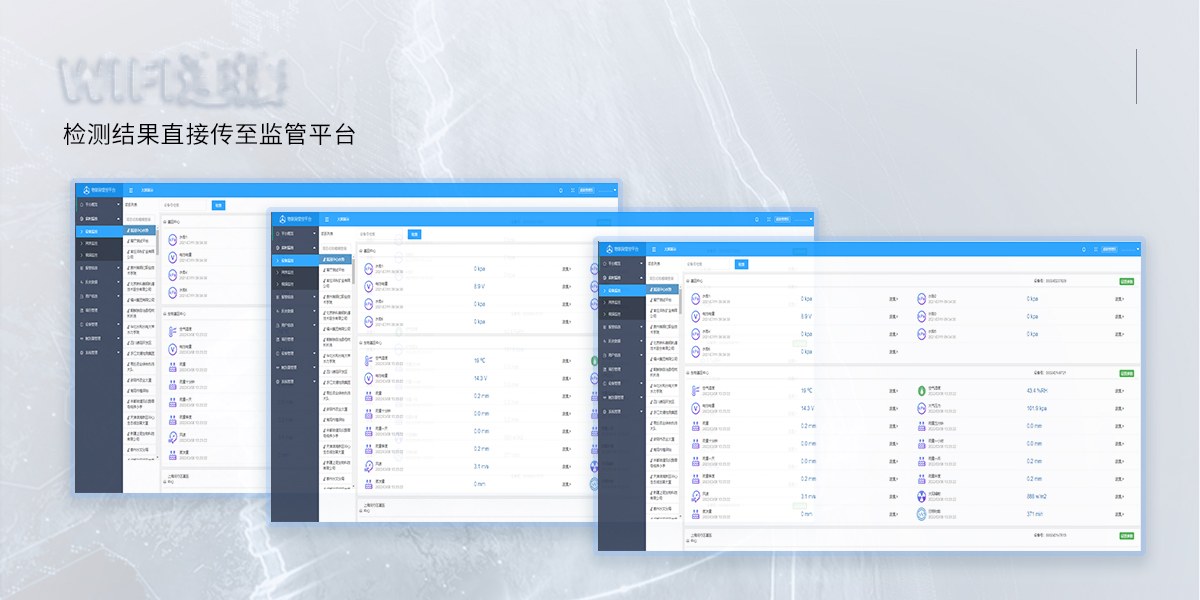Click the green humidity drop icon in the front window
The width and height of the screenshot is (1200, 600).
(921, 391)
